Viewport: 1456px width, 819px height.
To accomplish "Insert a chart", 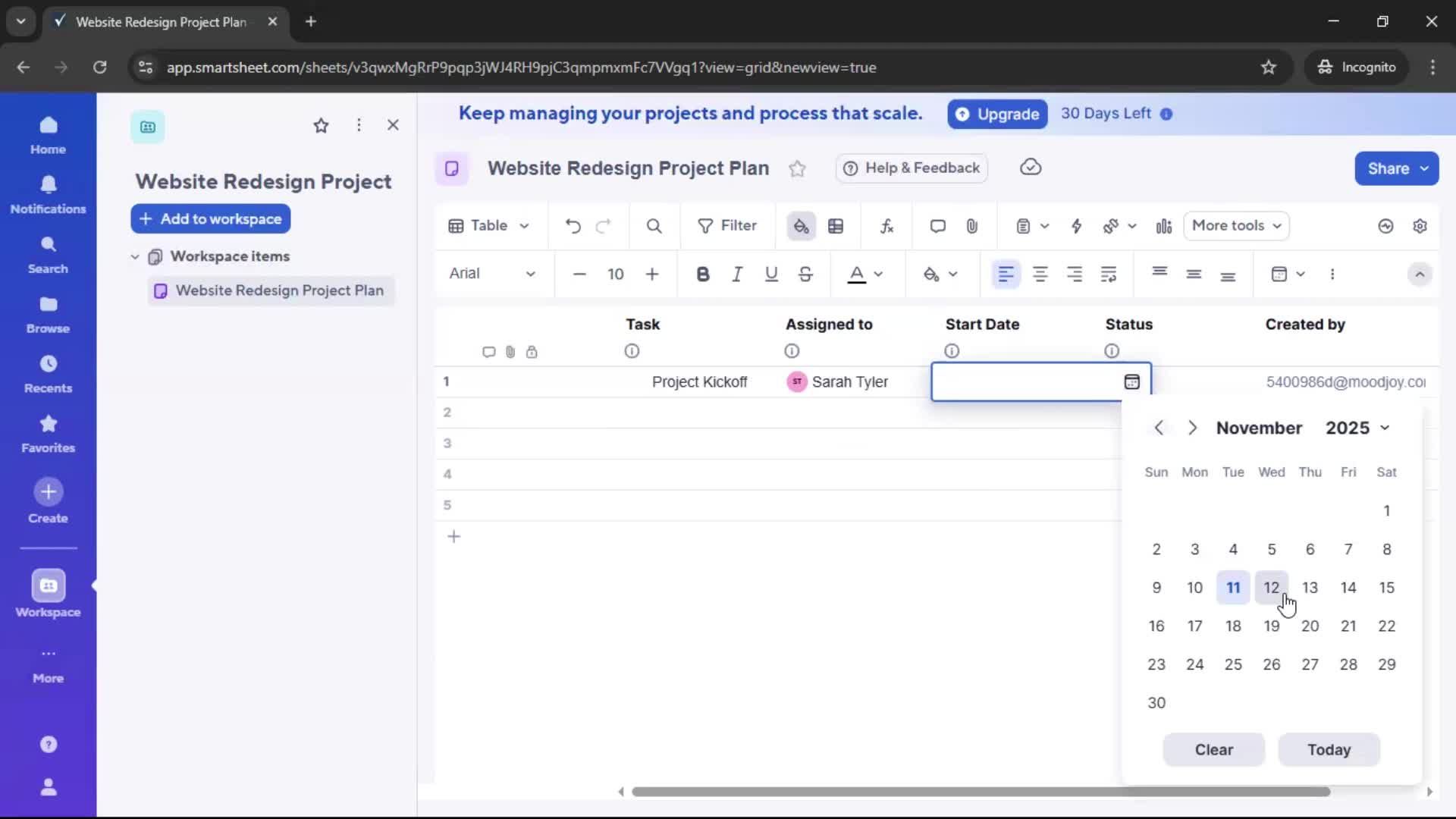I will pyautogui.click(x=1164, y=225).
